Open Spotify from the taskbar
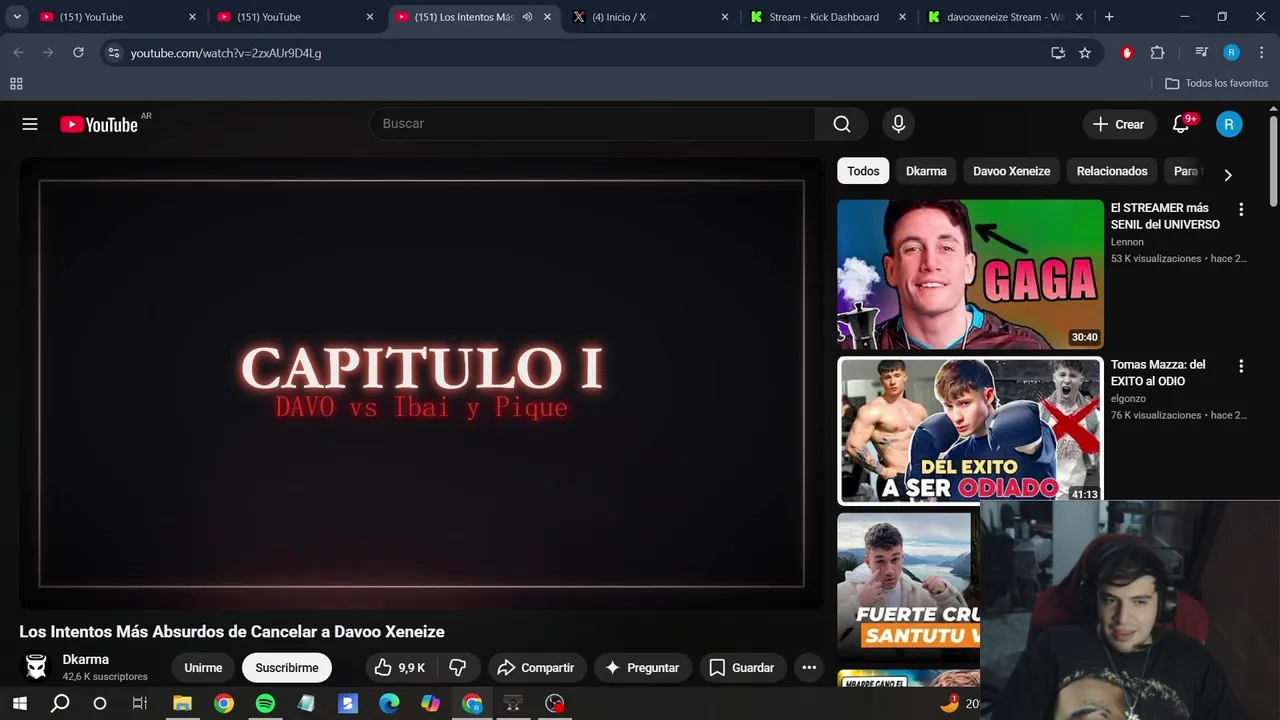 [265, 703]
